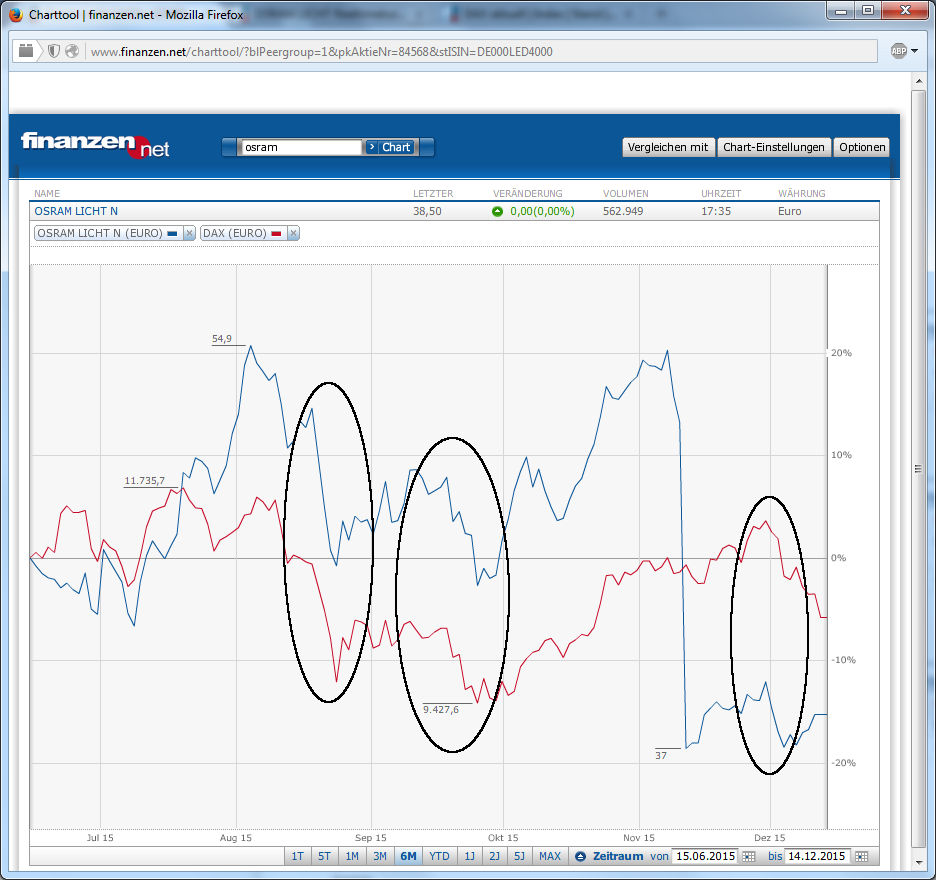
Task: Select the 1J time range
Action: 470,856
